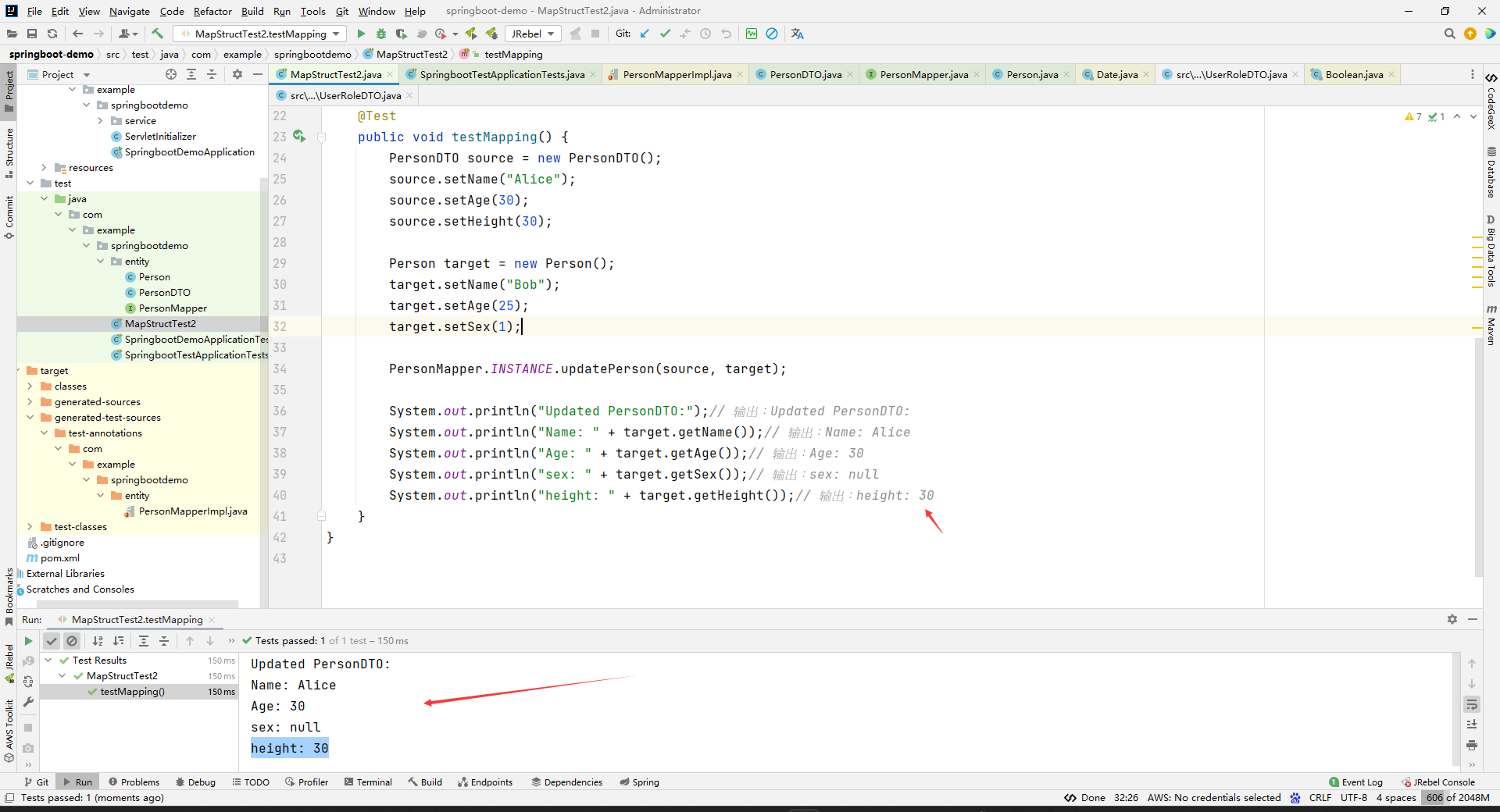The image size is (1500, 812).
Task: Expand generated-sources folder
Action: pos(30,402)
